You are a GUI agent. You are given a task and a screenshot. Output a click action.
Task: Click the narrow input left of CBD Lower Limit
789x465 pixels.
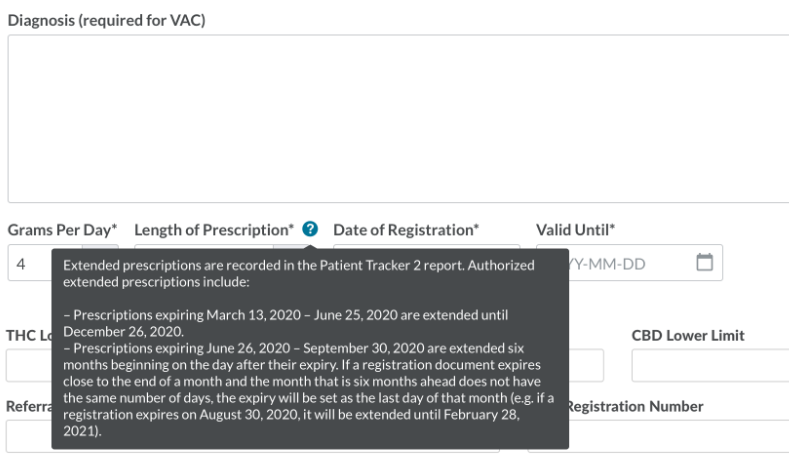(586, 366)
